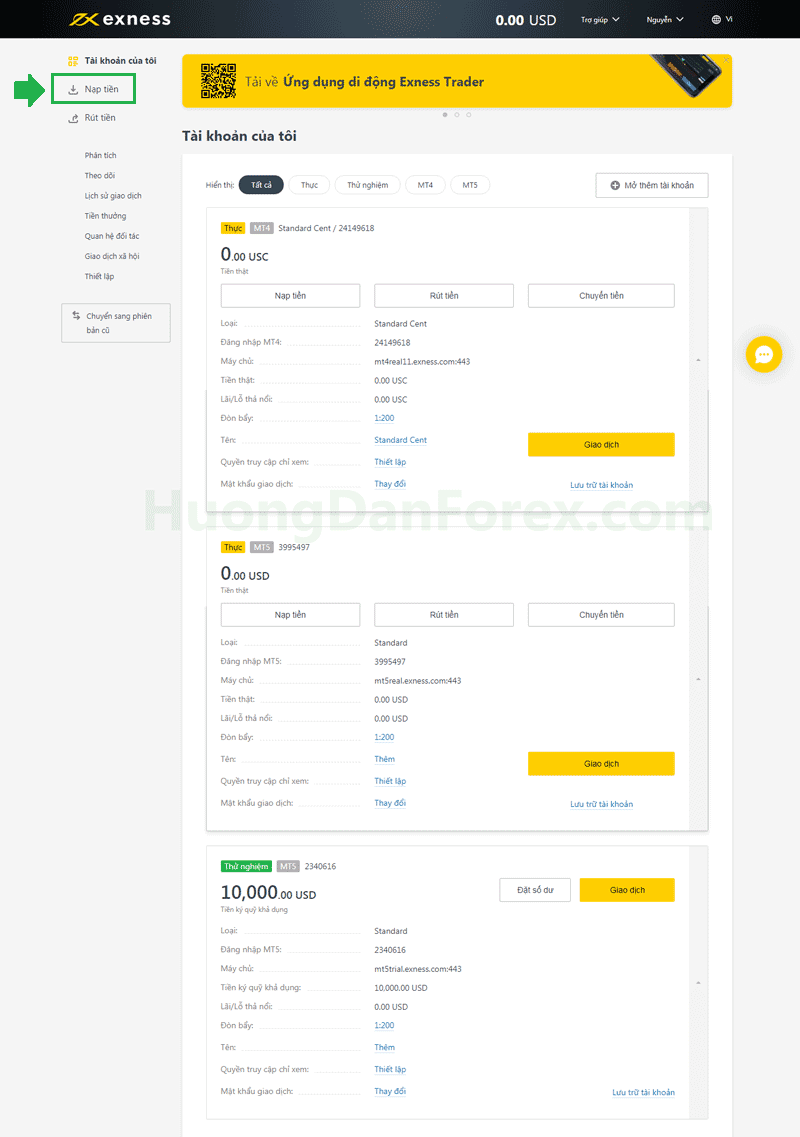Collapse the Standard Cent account card
Image resolution: width=800 pixels, height=1137 pixels.
[x=698, y=360]
